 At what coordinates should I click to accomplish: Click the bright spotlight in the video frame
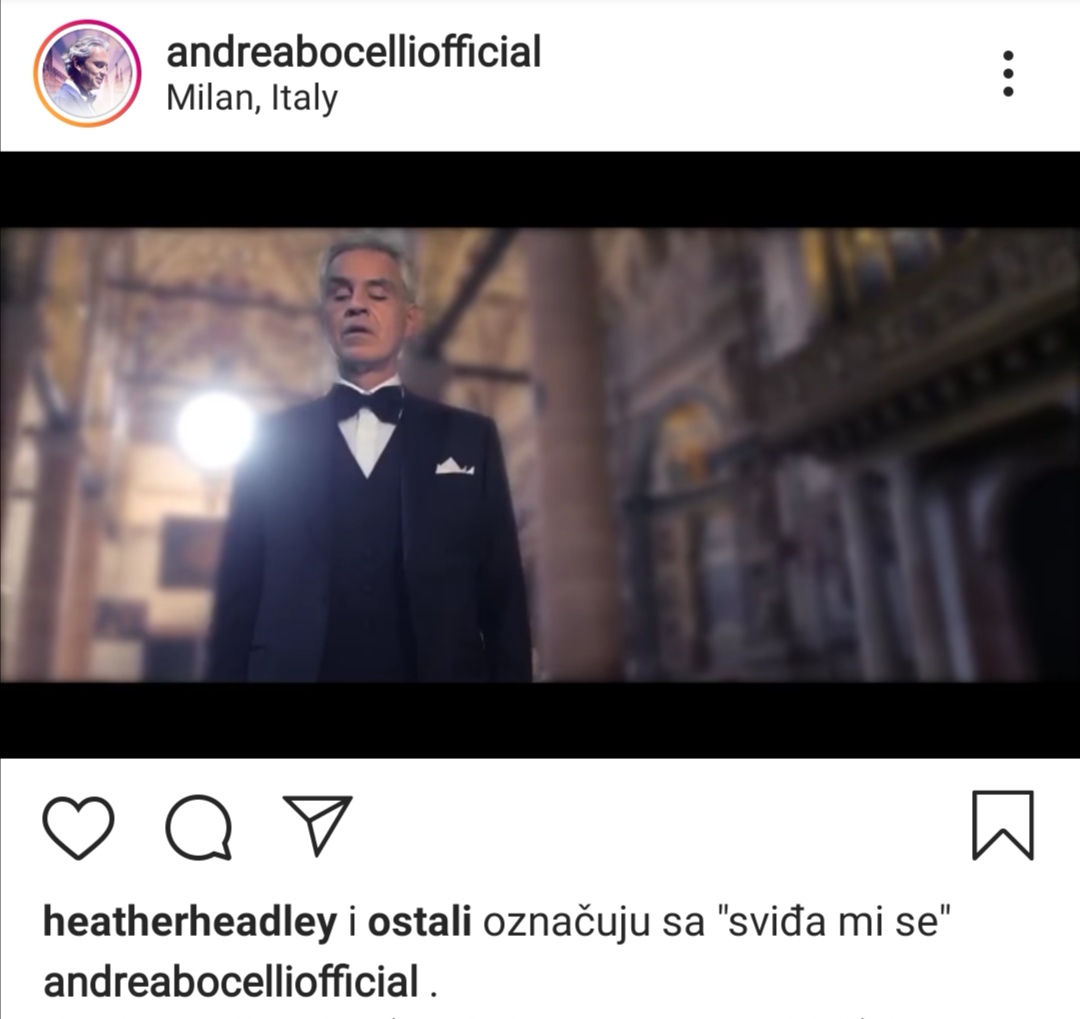[x=215, y=431]
